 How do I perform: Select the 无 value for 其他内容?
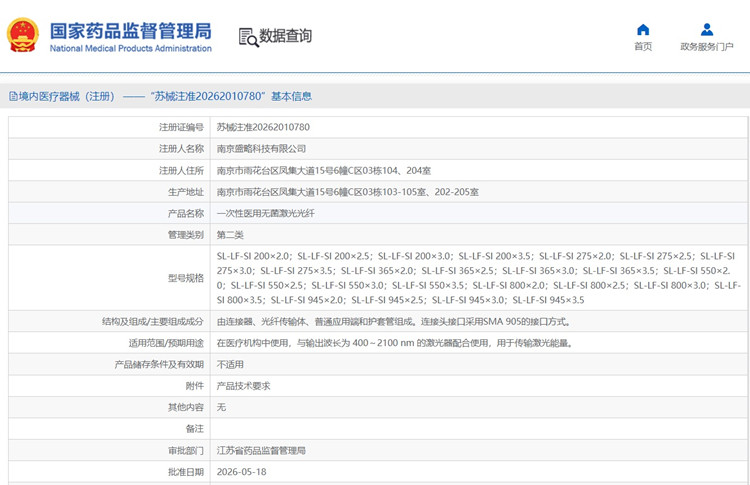[x=221, y=407]
